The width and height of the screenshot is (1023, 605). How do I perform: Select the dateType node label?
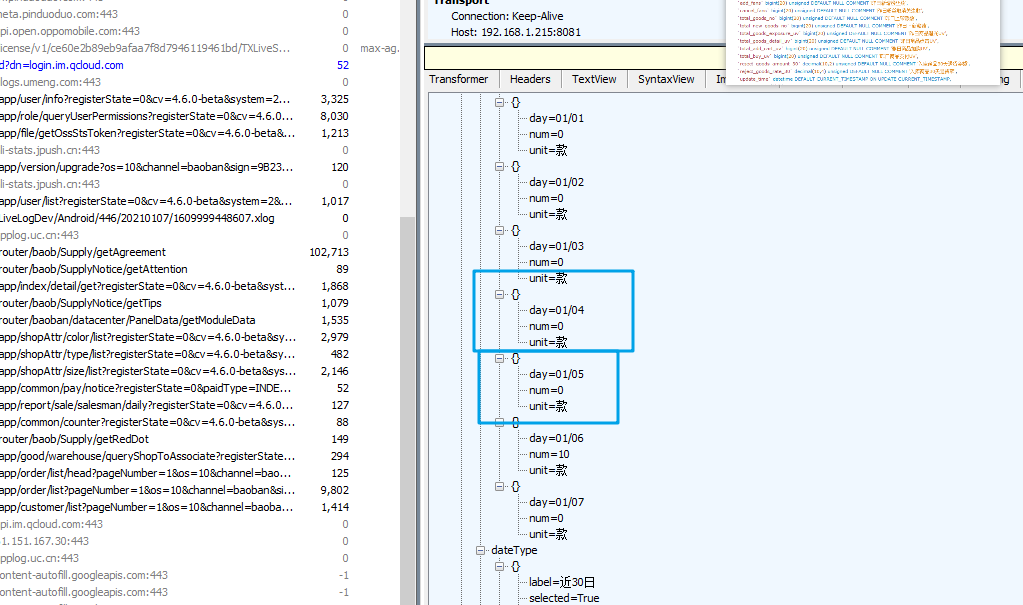tap(514, 550)
